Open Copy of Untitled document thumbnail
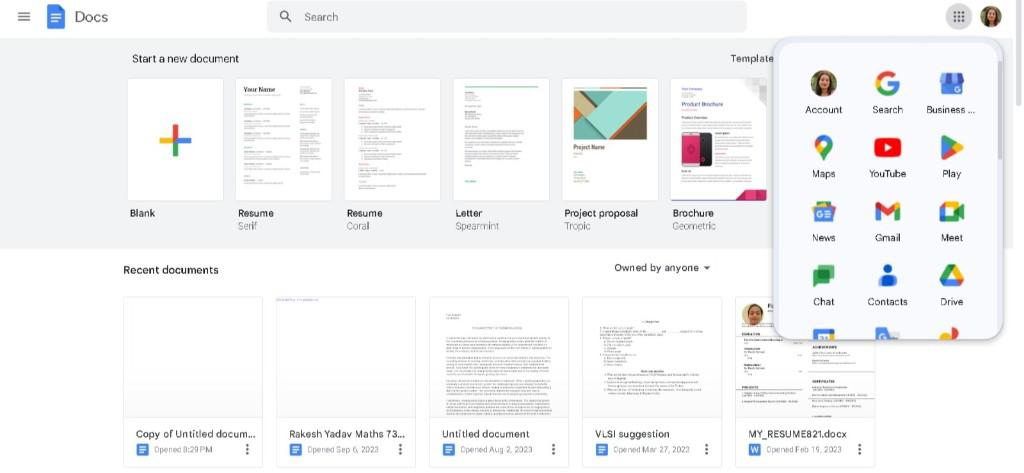 pyautogui.click(x=193, y=357)
